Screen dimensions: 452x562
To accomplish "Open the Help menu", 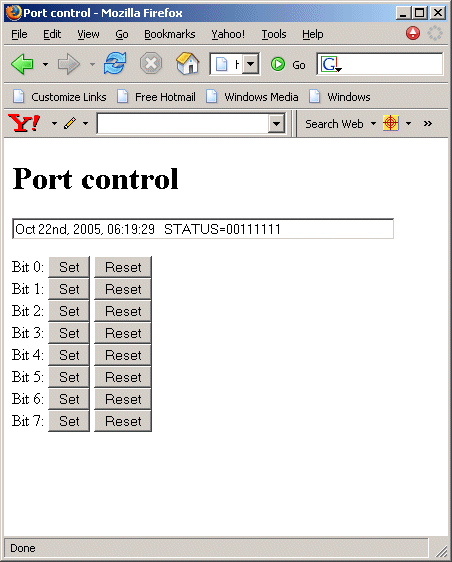I will pos(313,34).
